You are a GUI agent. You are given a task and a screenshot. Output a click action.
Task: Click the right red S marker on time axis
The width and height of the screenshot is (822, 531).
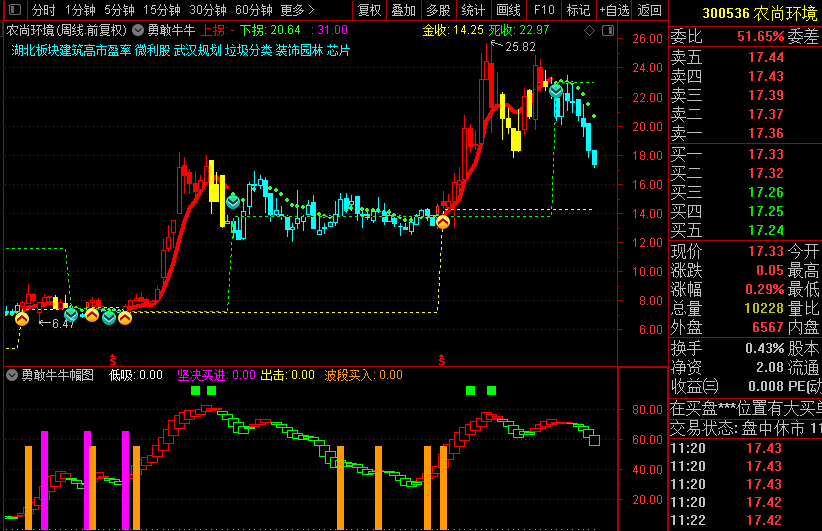pyautogui.click(x=441, y=357)
